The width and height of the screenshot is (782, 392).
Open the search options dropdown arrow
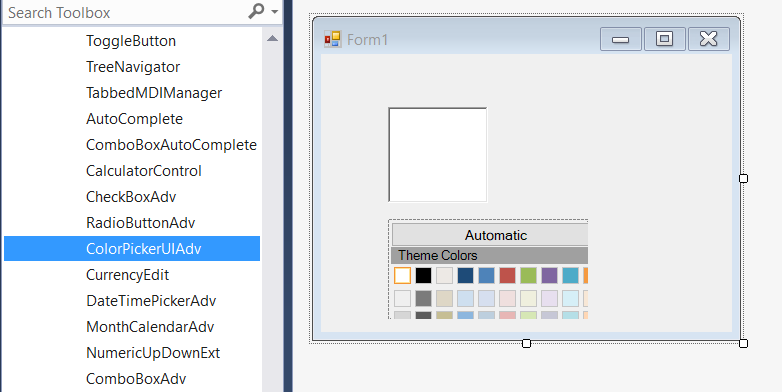point(275,12)
